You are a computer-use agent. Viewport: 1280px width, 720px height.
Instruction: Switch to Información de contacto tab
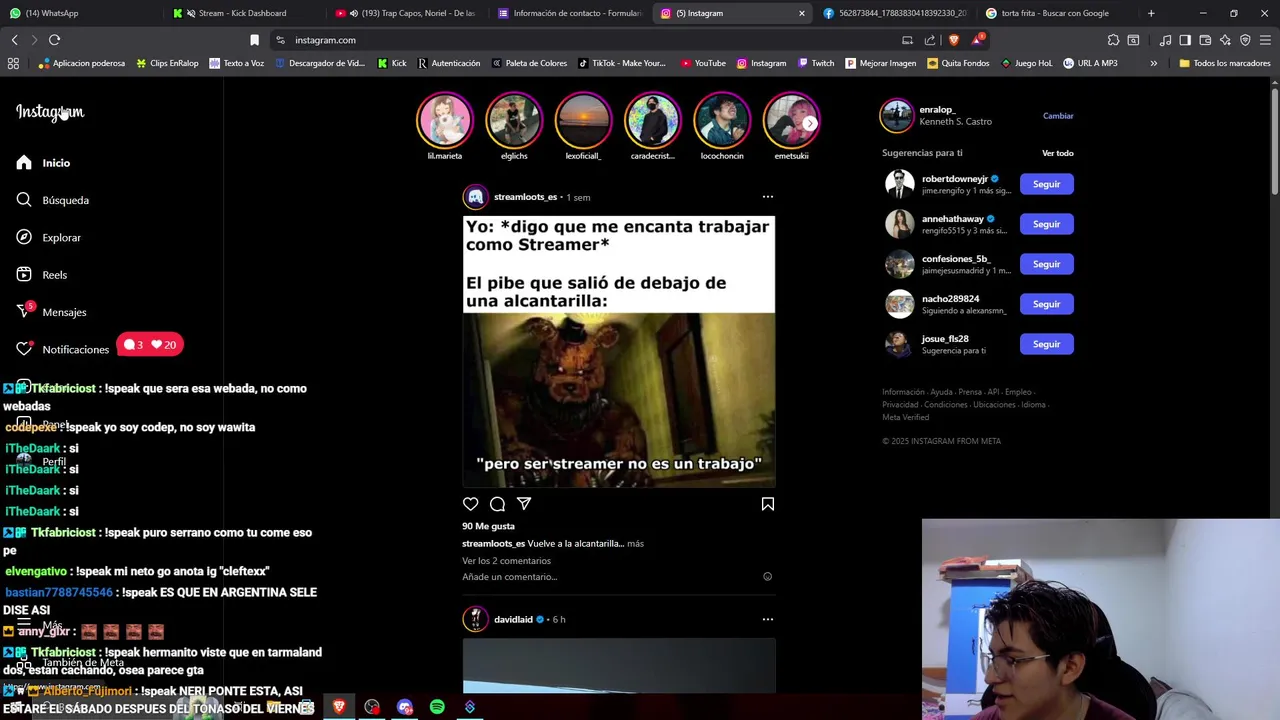tap(568, 13)
